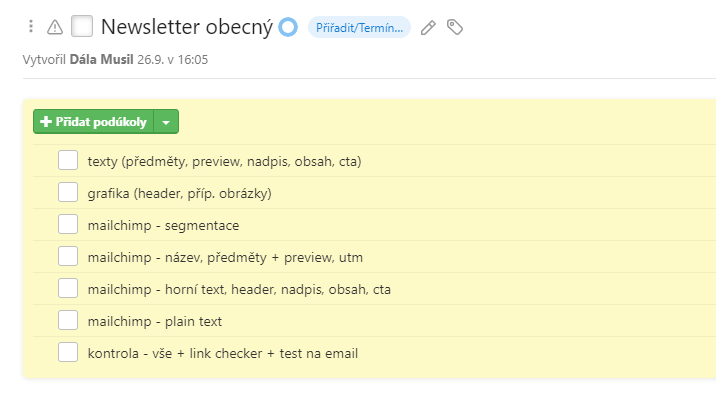Click the Přidat podúkoly button
The image size is (716, 400).
[94, 122]
